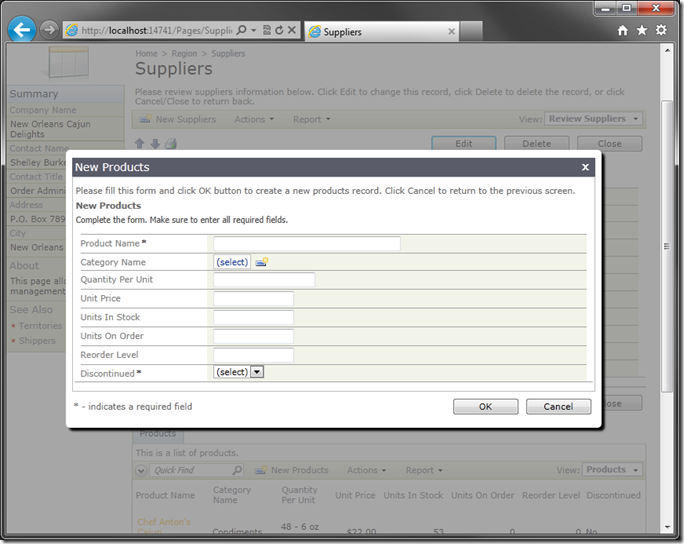Close the New Products dialog with X
The height and width of the screenshot is (544, 684).
click(585, 167)
